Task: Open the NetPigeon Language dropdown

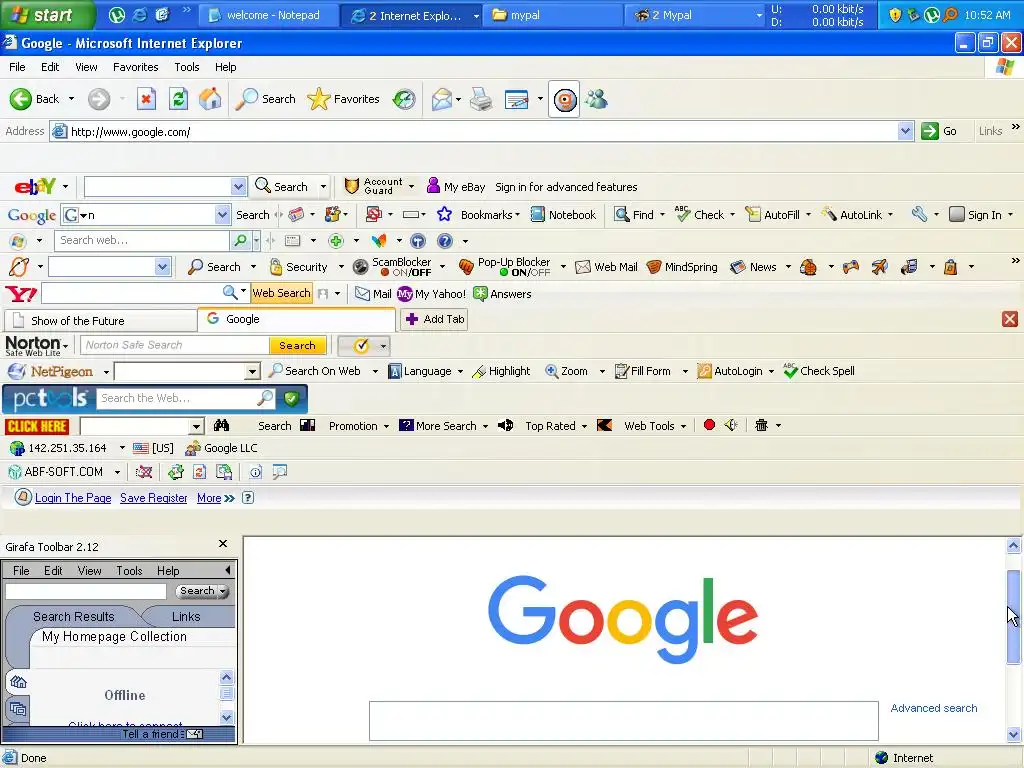Action: pos(460,372)
